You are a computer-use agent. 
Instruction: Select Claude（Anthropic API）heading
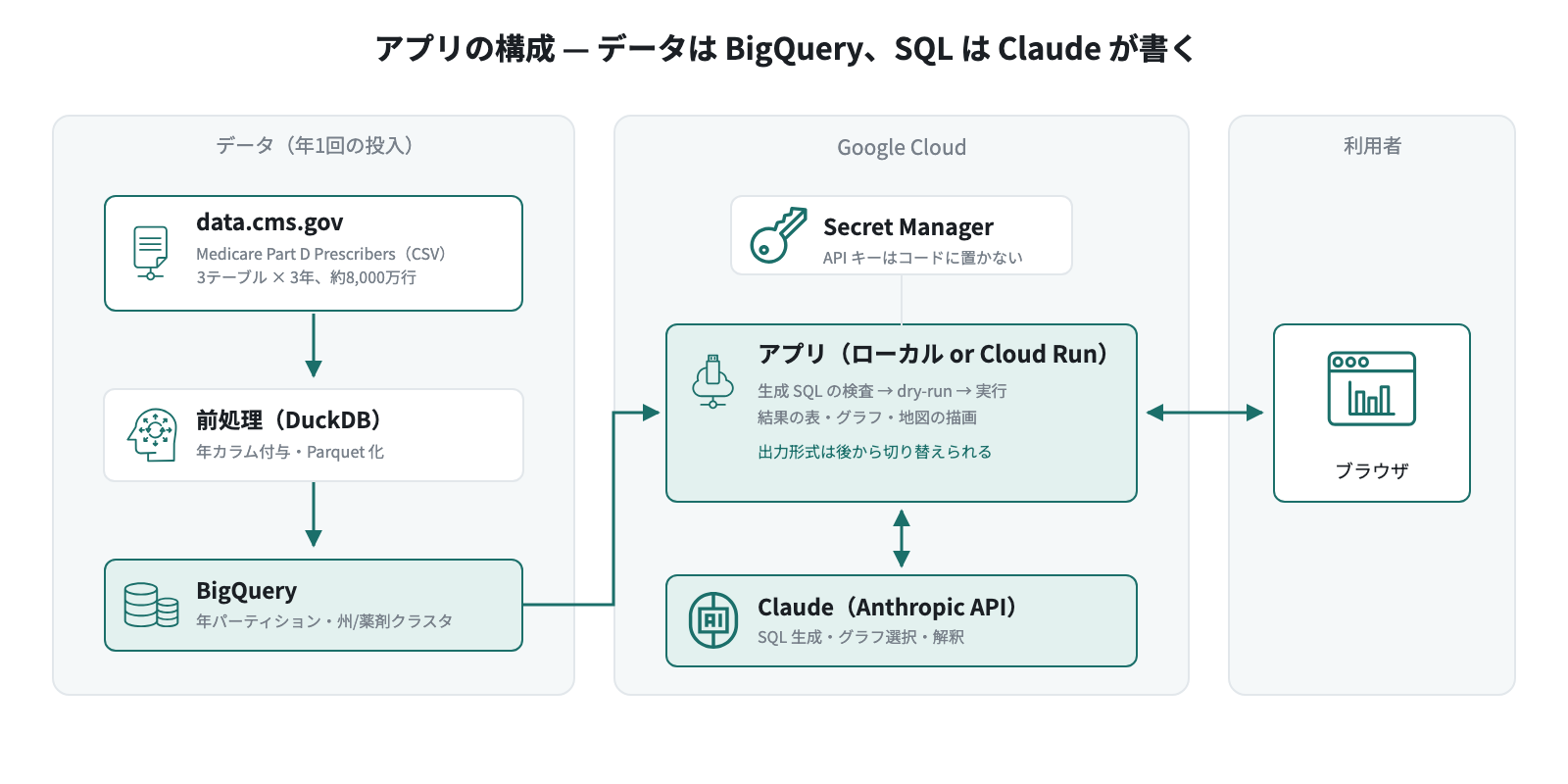[x=887, y=608]
